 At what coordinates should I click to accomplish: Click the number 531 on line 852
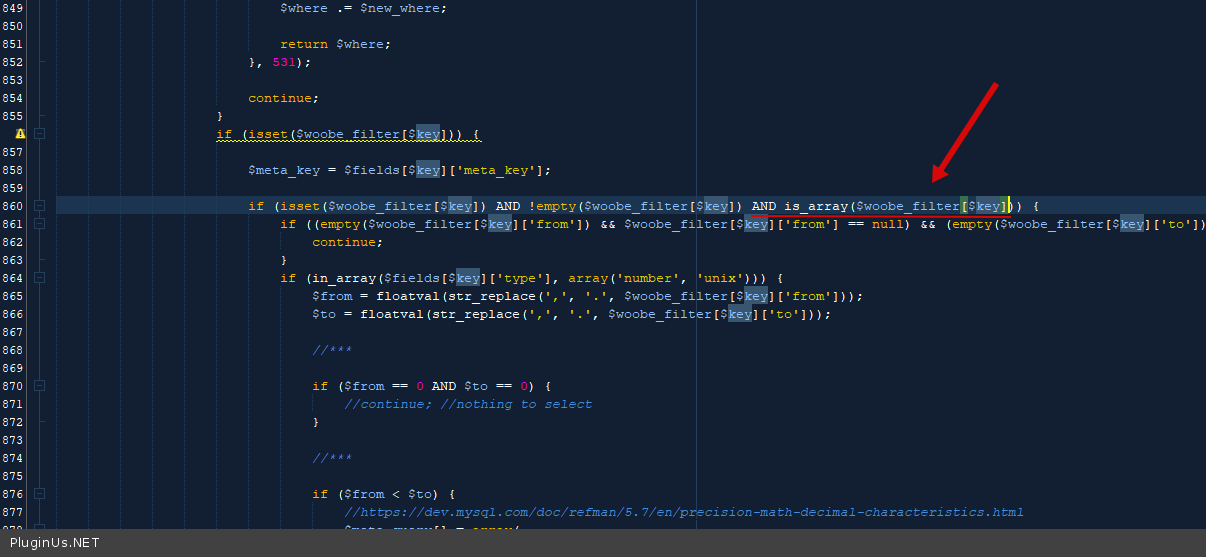[284, 62]
